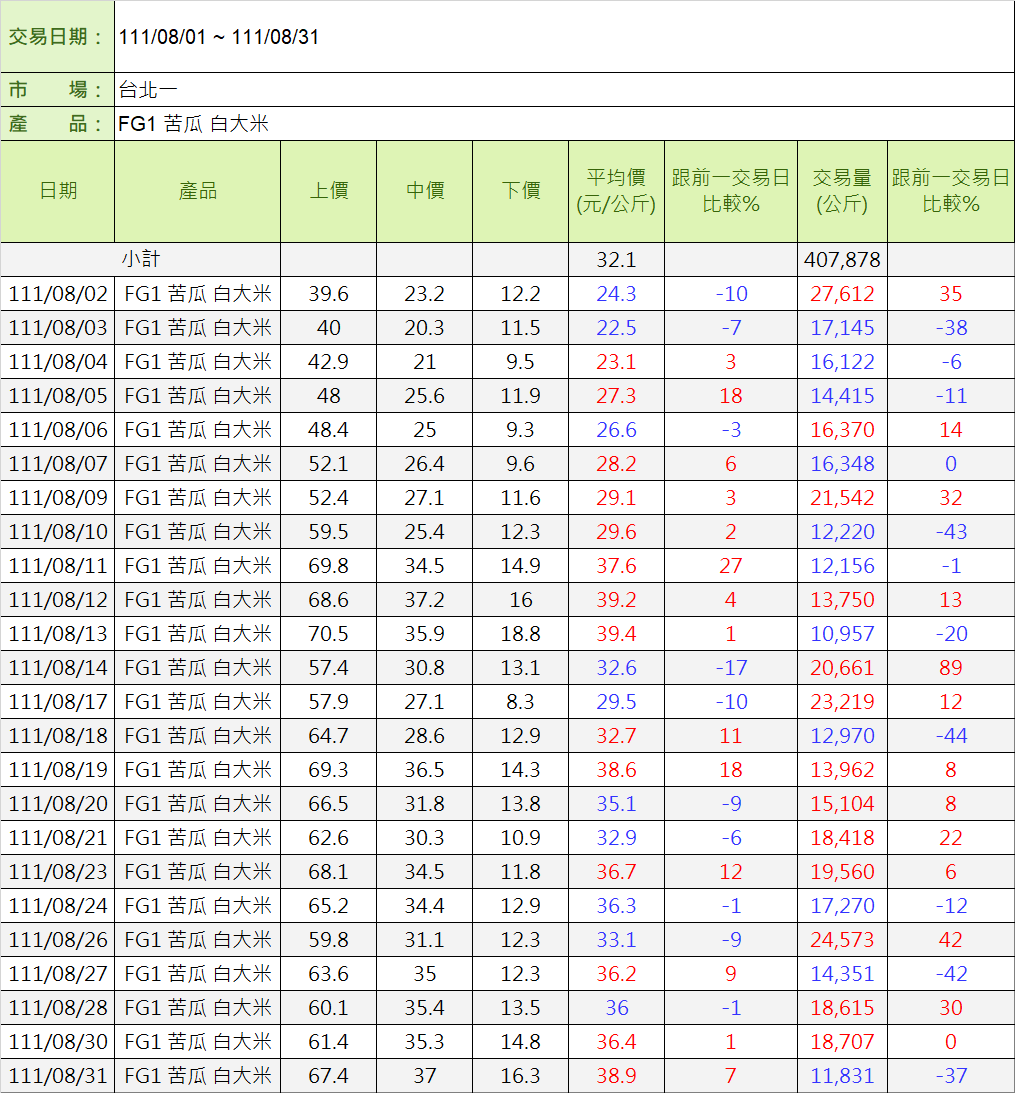Click the 下價 column header
This screenshot has height=1093, width=1015.
tap(520, 191)
